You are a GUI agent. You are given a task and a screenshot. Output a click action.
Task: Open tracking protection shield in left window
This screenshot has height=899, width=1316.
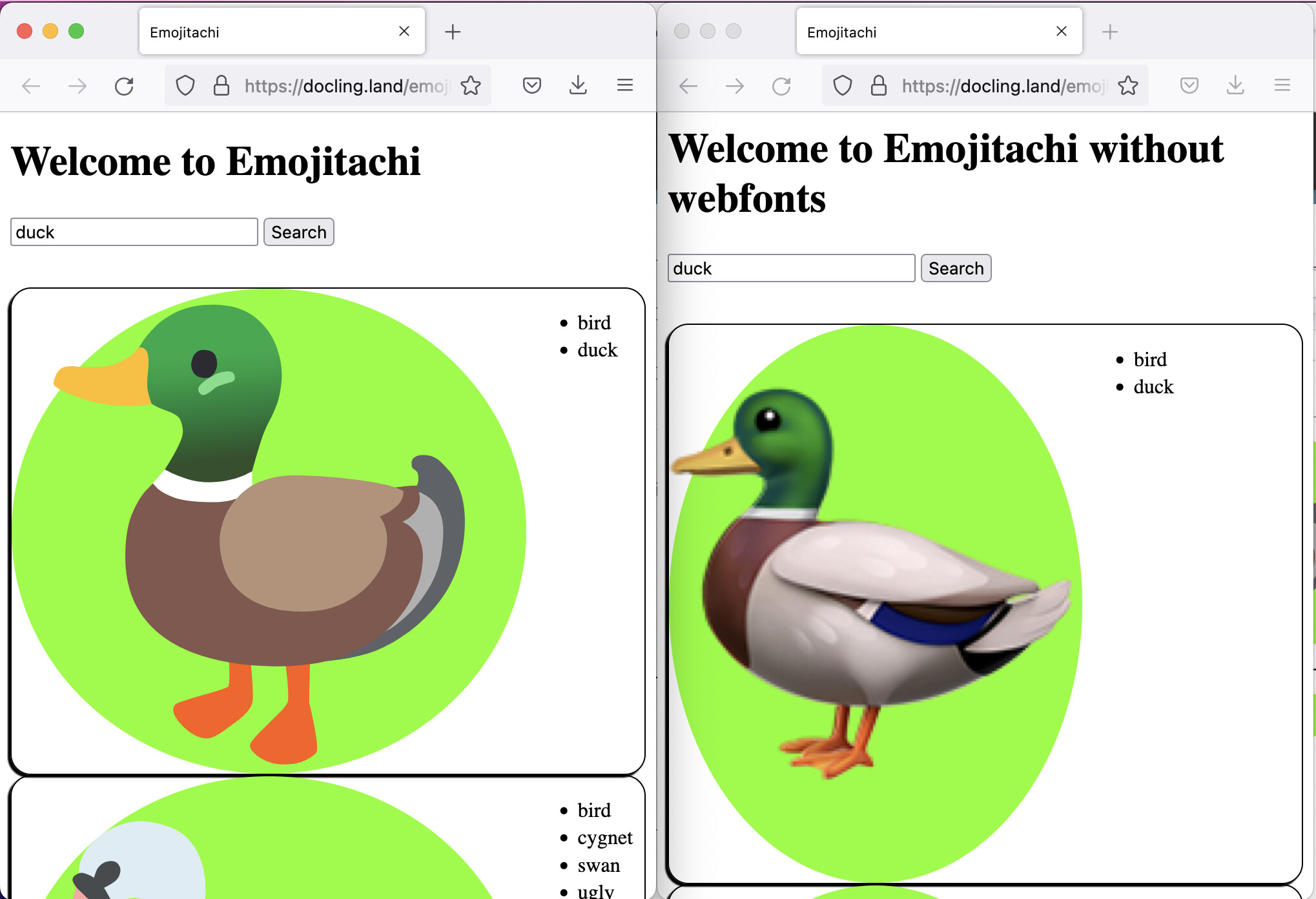click(185, 86)
